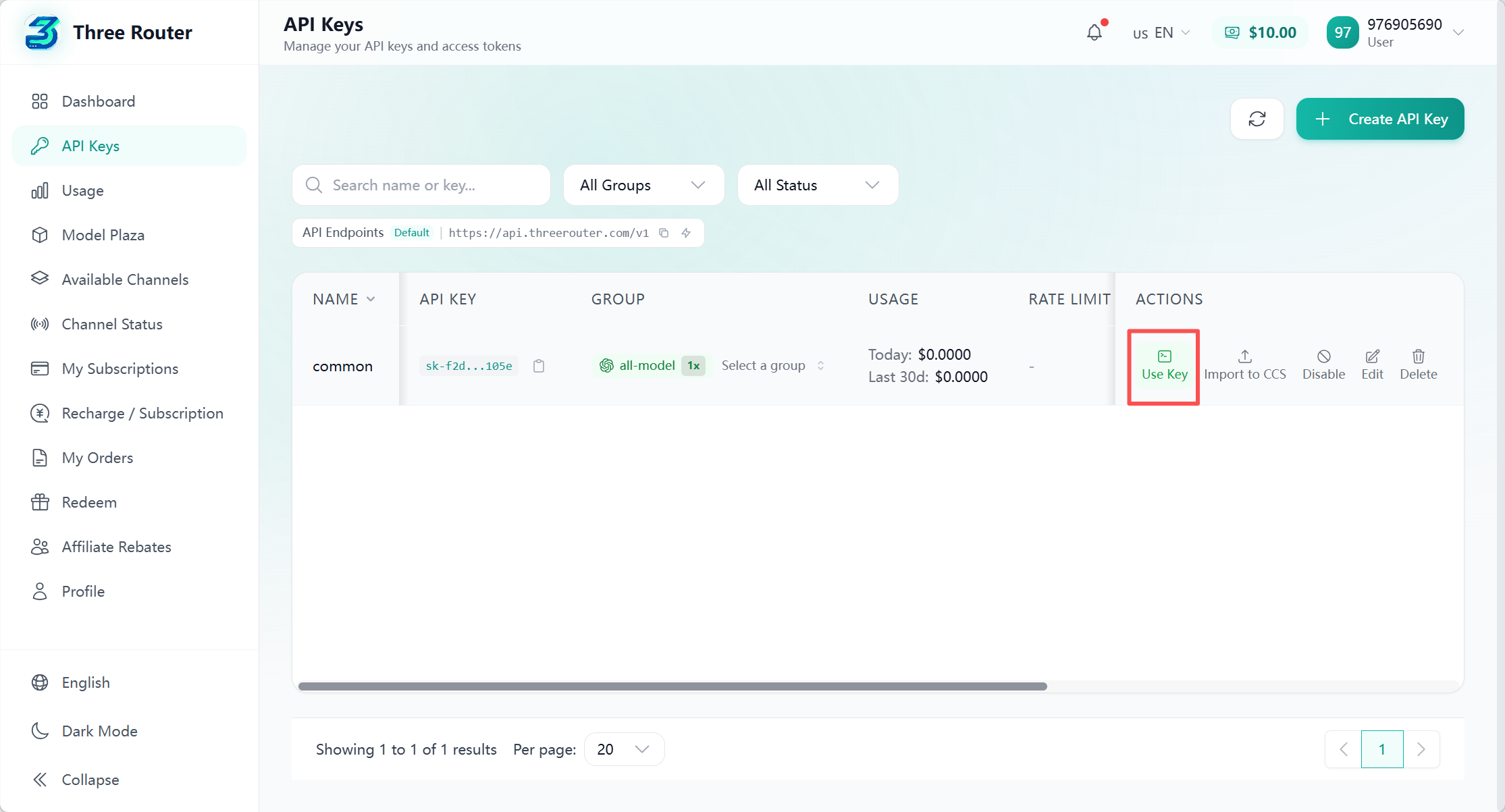The width and height of the screenshot is (1505, 812).
Task: Toggle Dark Mode
Action: pyautogui.click(x=130, y=731)
